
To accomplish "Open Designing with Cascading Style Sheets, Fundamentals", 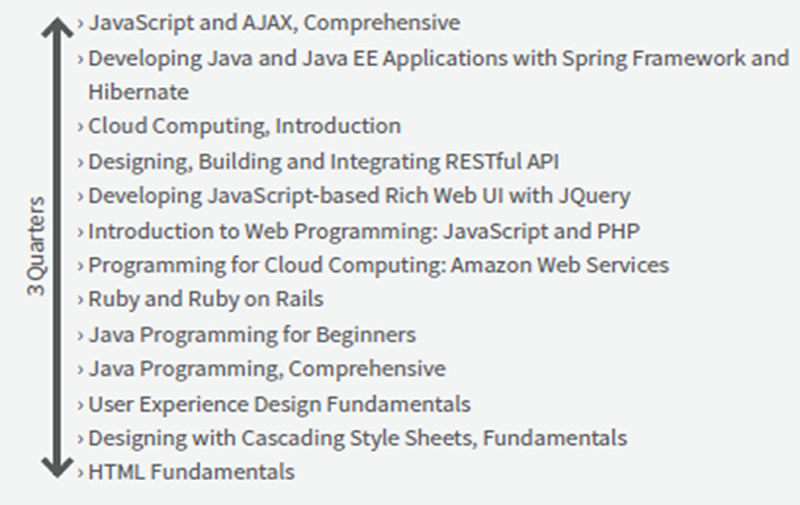I will click(x=358, y=438).
